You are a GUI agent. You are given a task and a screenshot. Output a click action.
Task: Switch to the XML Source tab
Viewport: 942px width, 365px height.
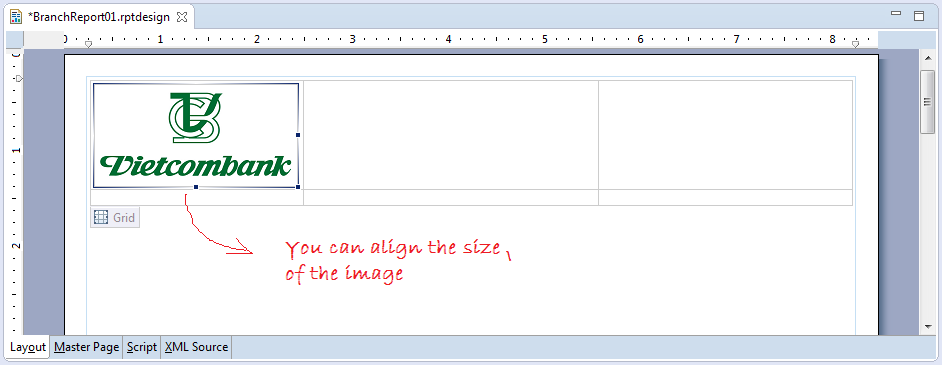click(x=196, y=347)
